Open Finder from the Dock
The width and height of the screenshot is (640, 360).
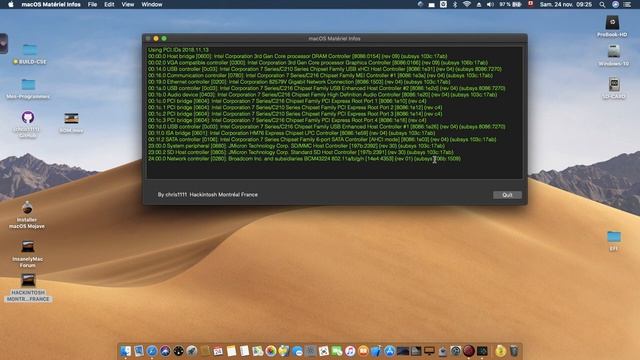click(x=125, y=351)
